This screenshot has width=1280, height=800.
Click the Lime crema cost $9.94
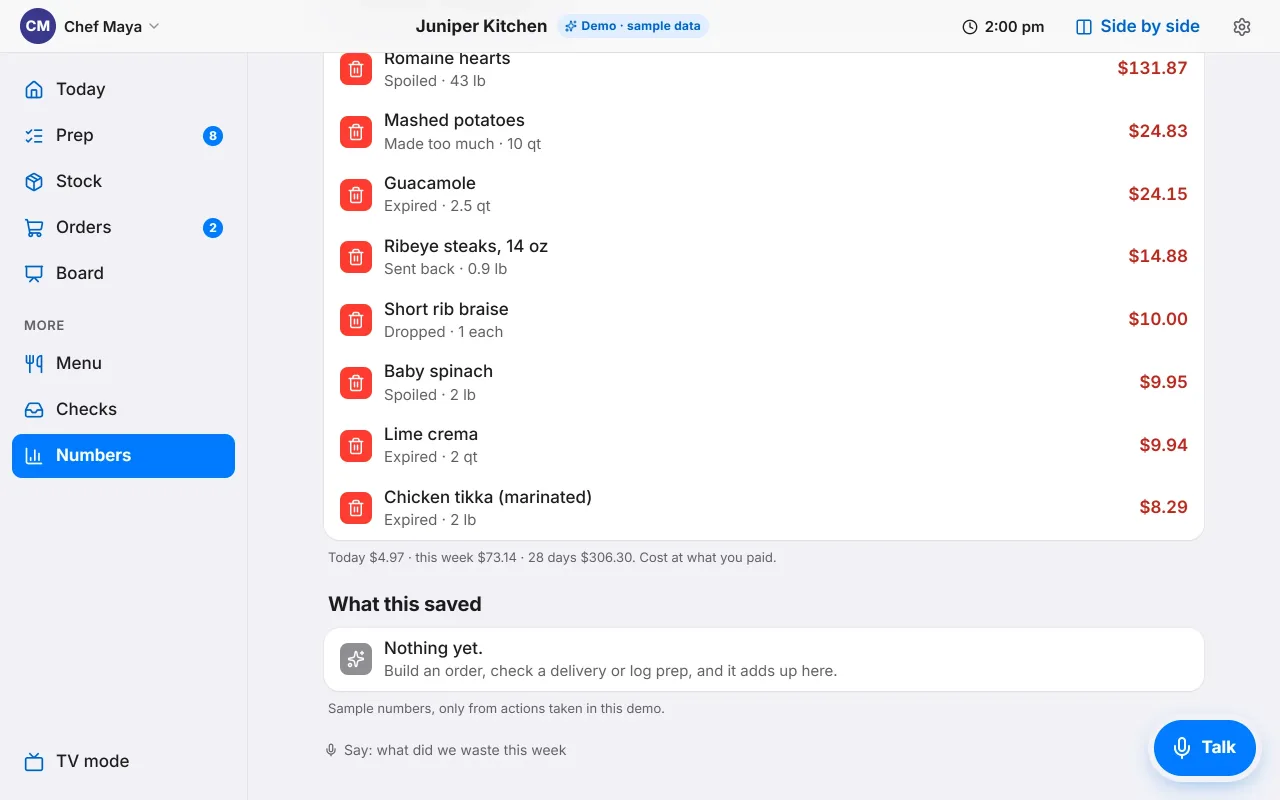(1163, 445)
